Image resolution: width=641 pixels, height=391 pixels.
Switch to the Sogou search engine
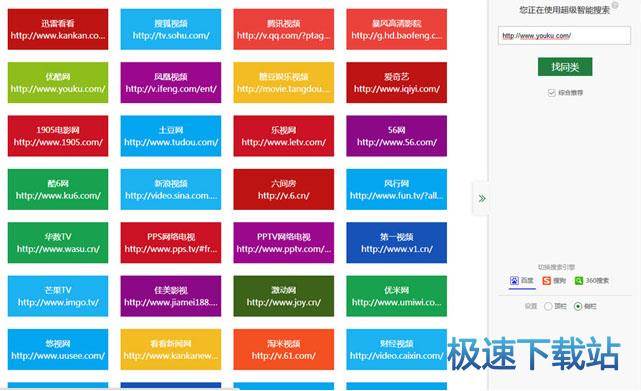[x=554, y=281]
